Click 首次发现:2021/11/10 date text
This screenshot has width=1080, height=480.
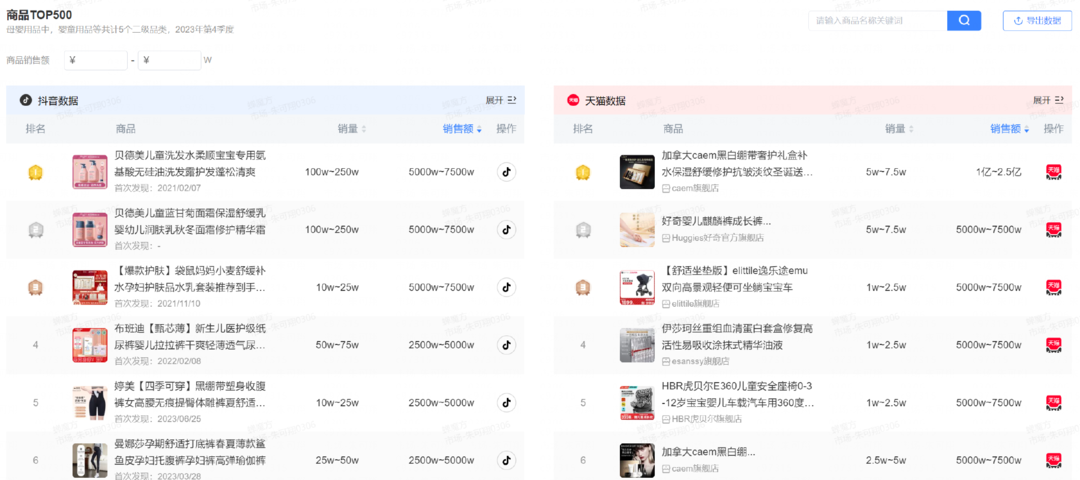pos(157,304)
